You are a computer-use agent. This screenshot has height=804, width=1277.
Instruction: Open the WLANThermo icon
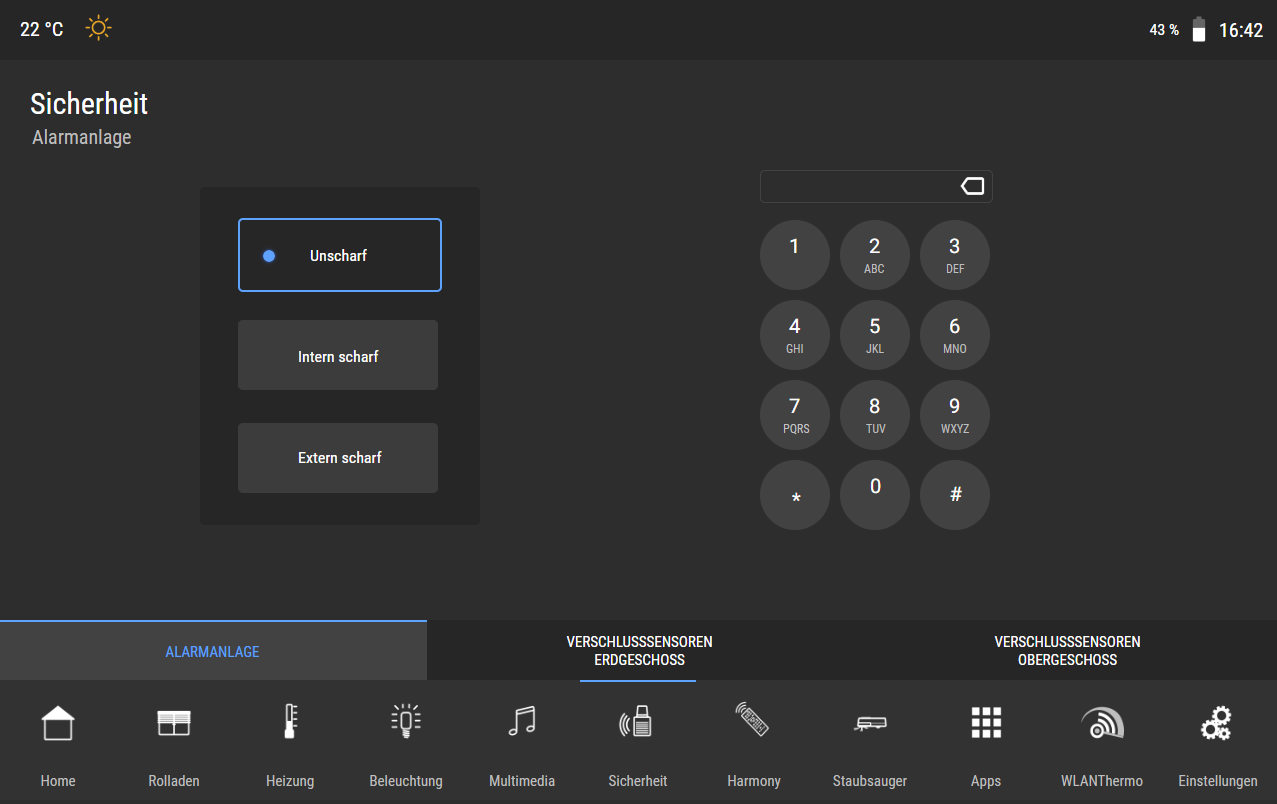click(1102, 723)
